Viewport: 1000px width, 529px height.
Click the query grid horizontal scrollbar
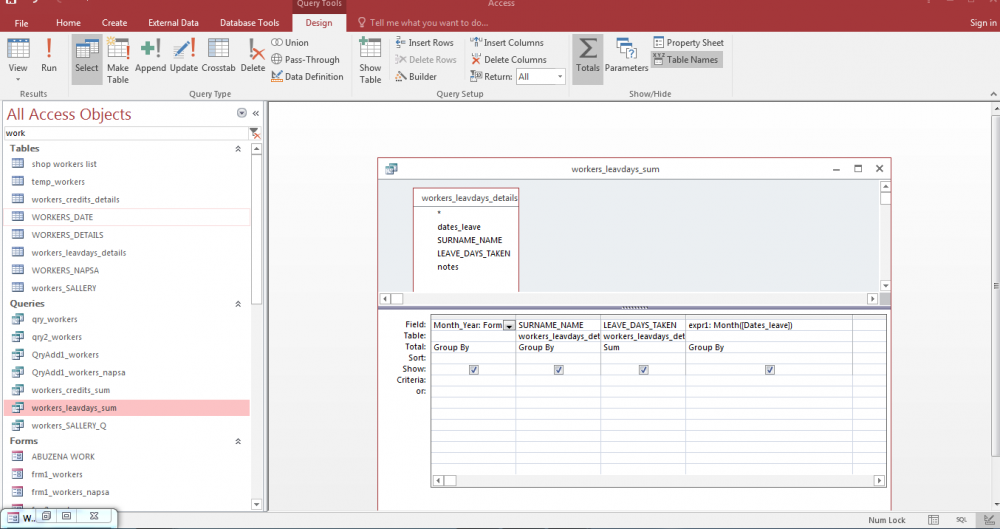tap(650, 481)
